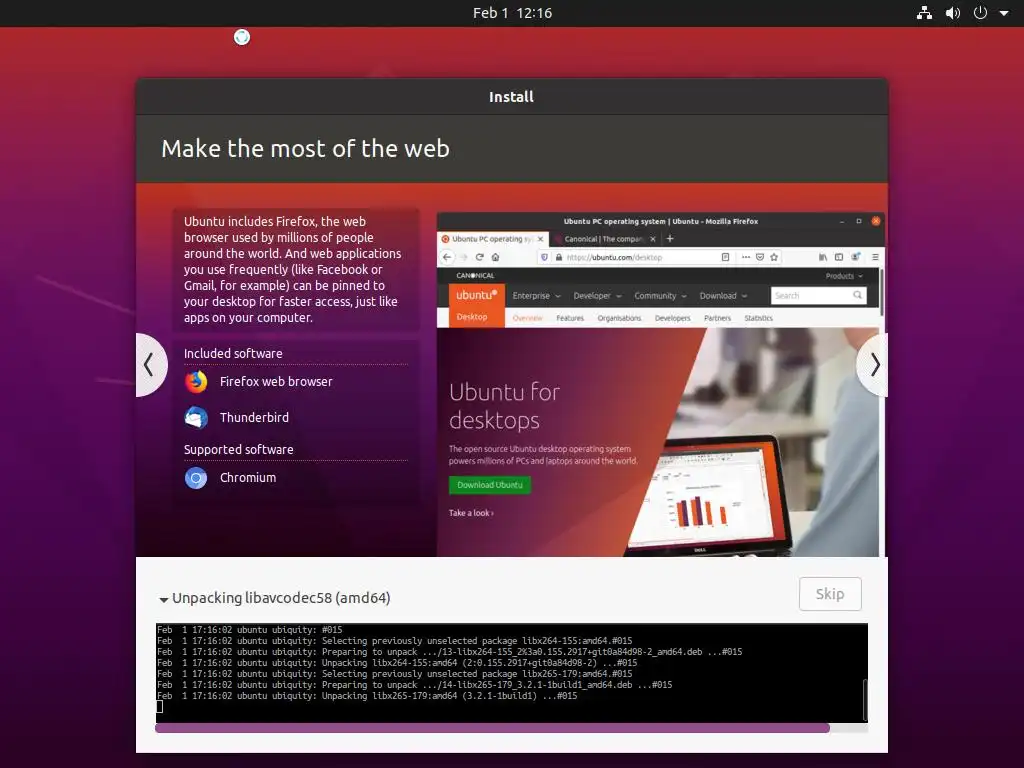Open the Download menu in Ubuntu website
The width and height of the screenshot is (1024, 768).
click(723, 296)
